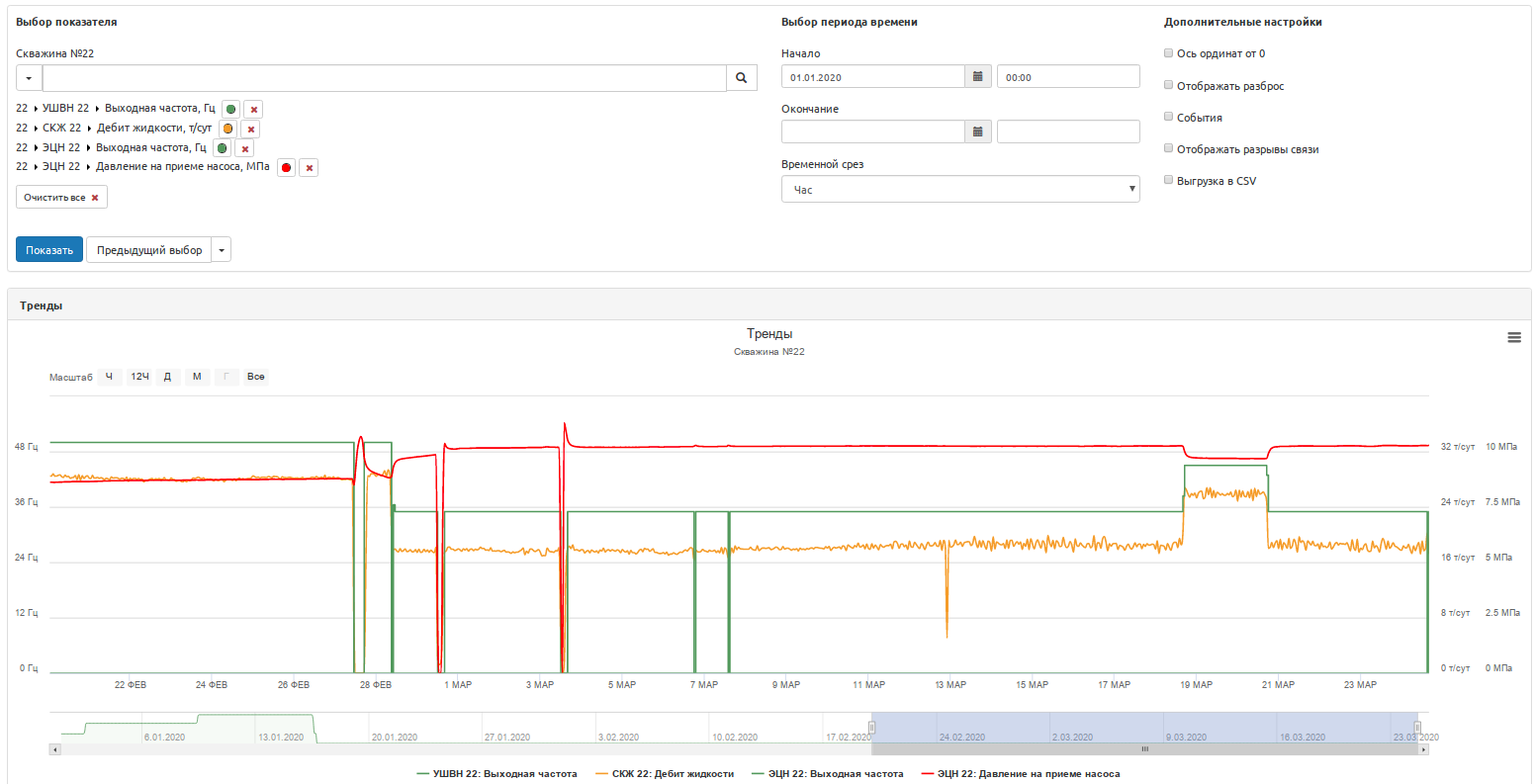Enable the 'Выгрузка в CSV' checkbox
Image resolution: width=1535 pixels, height=784 pixels.
tap(1169, 181)
